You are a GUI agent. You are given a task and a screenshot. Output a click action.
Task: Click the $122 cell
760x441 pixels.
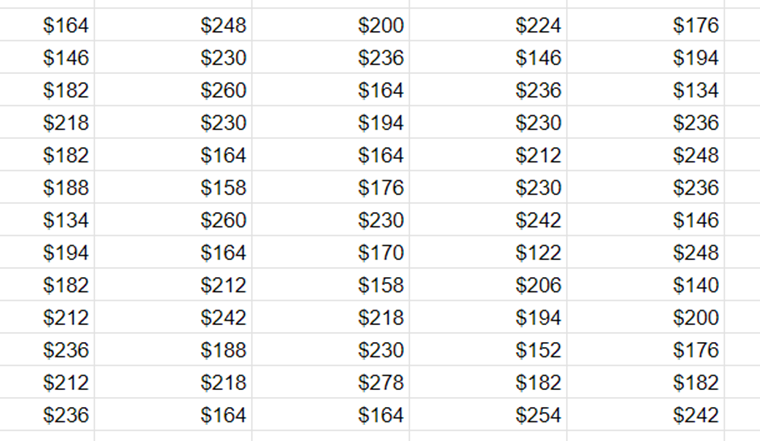click(488, 252)
